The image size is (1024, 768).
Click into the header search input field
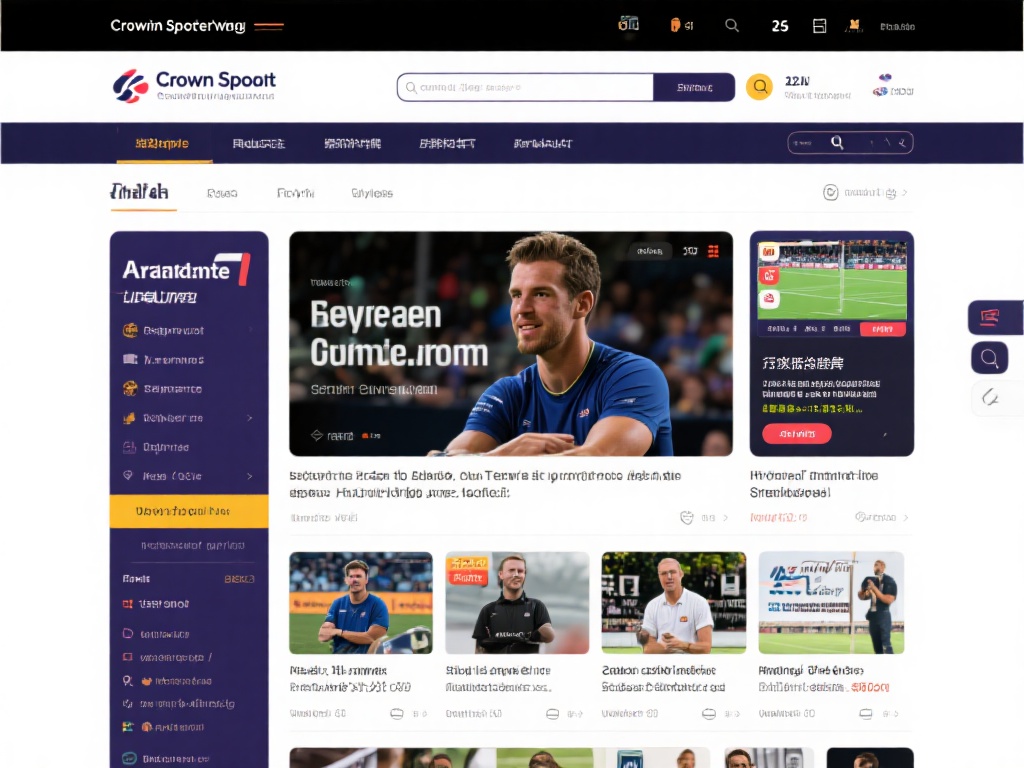tap(525, 87)
